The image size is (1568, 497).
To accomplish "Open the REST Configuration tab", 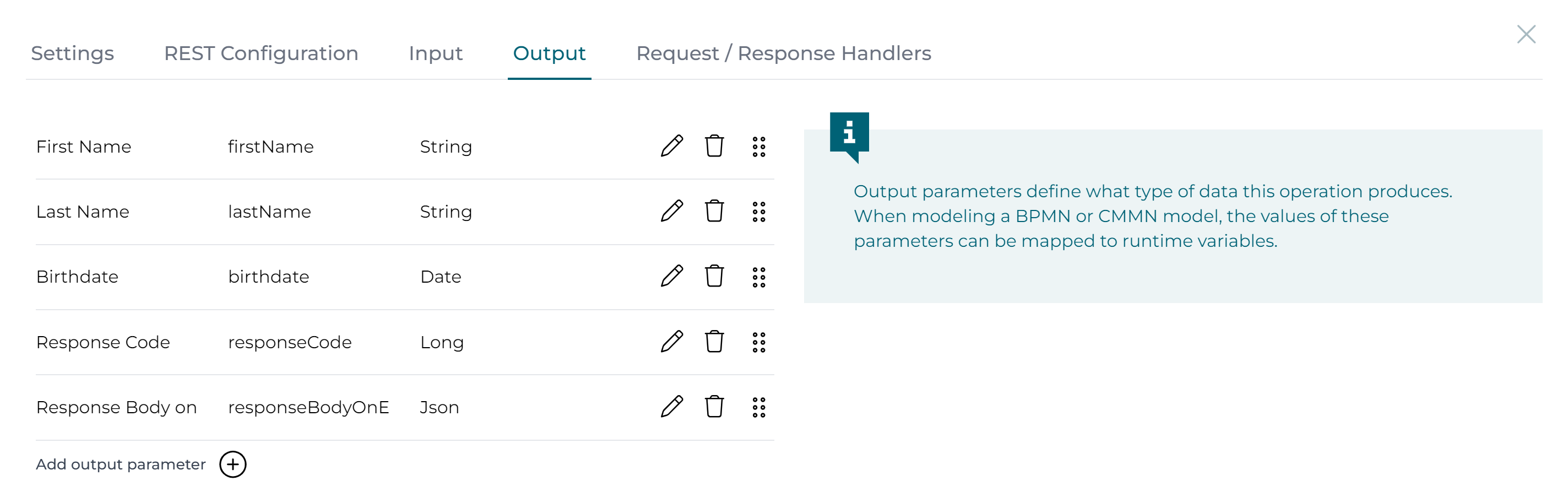I will tap(261, 53).
